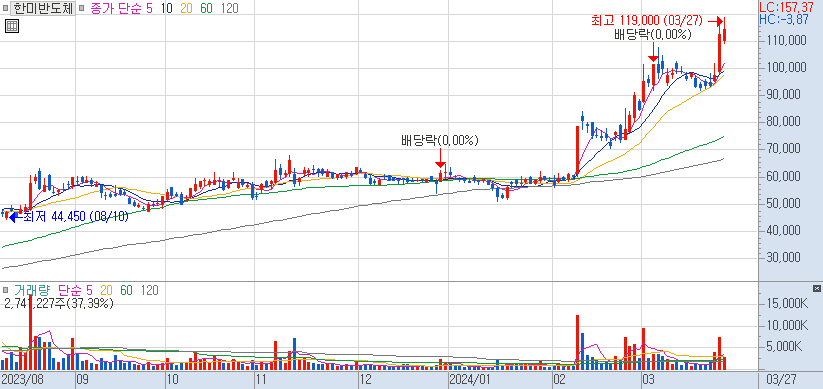Toggle the square marker before 종가 단순

(x=81, y=8)
